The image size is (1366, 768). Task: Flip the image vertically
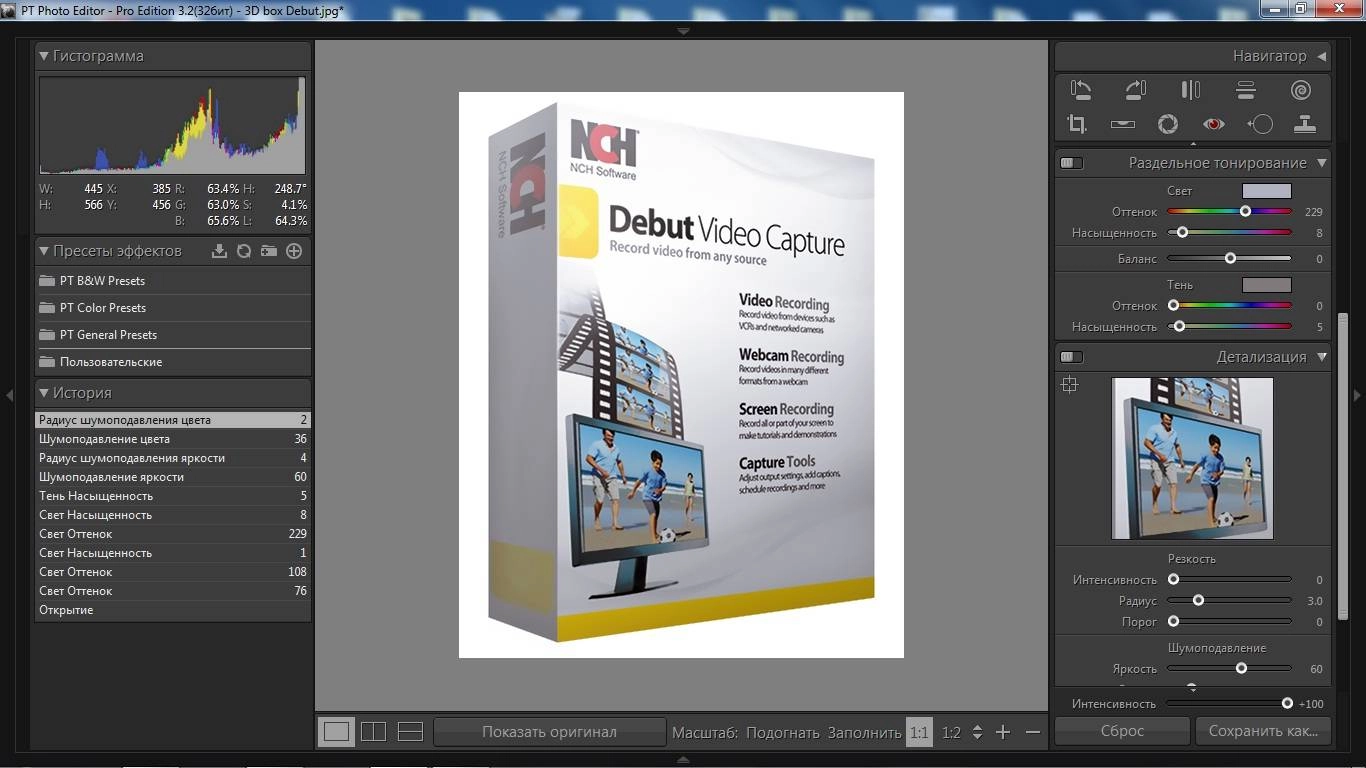(x=1245, y=90)
